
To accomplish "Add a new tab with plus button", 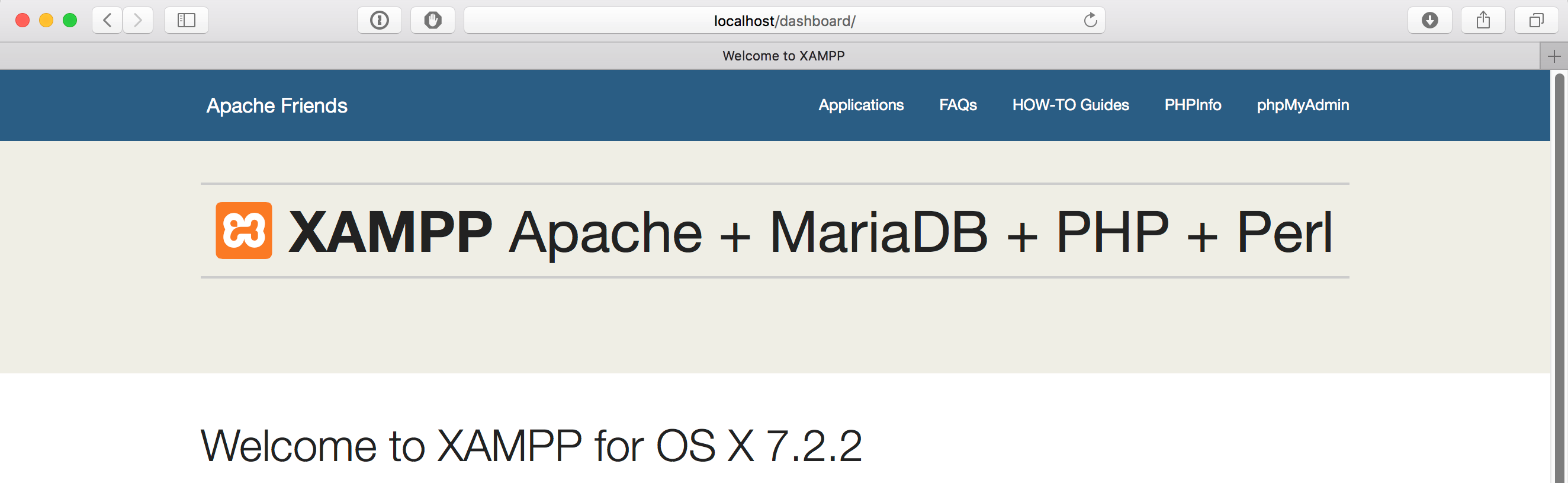I will (x=1554, y=56).
